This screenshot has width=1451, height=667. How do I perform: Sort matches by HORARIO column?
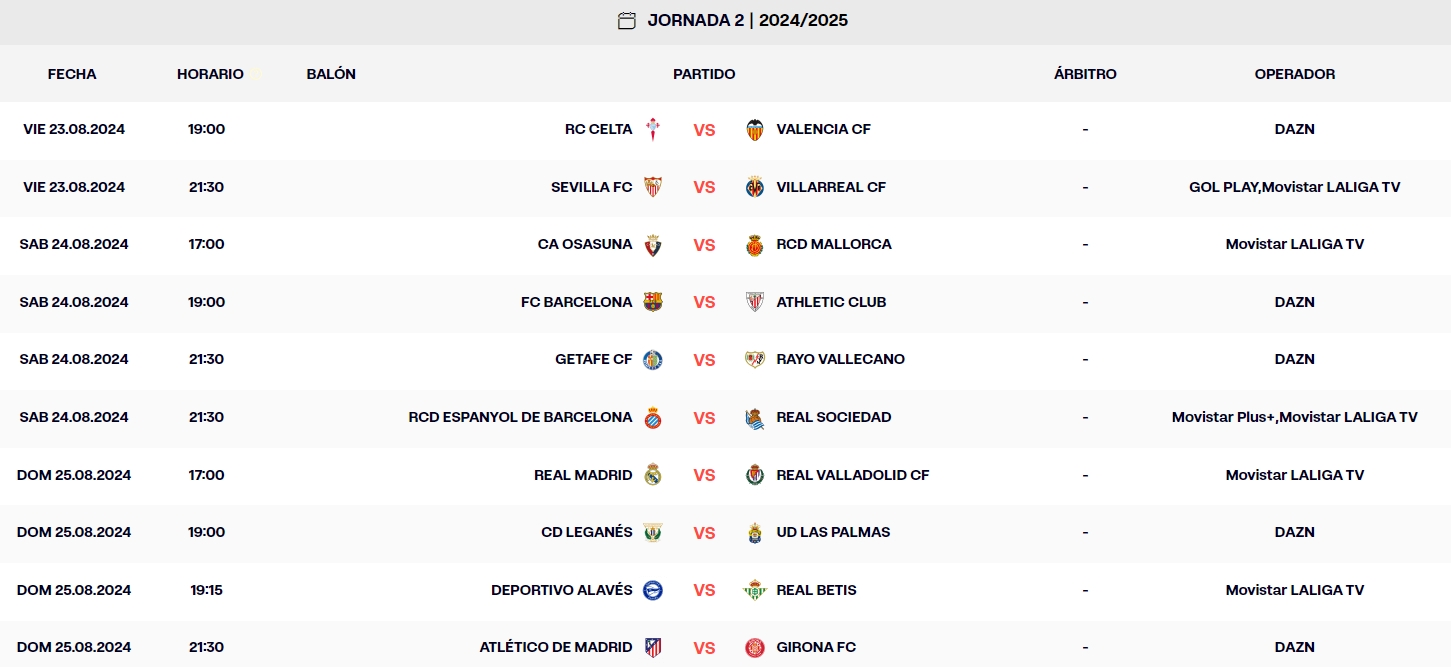coord(210,73)
